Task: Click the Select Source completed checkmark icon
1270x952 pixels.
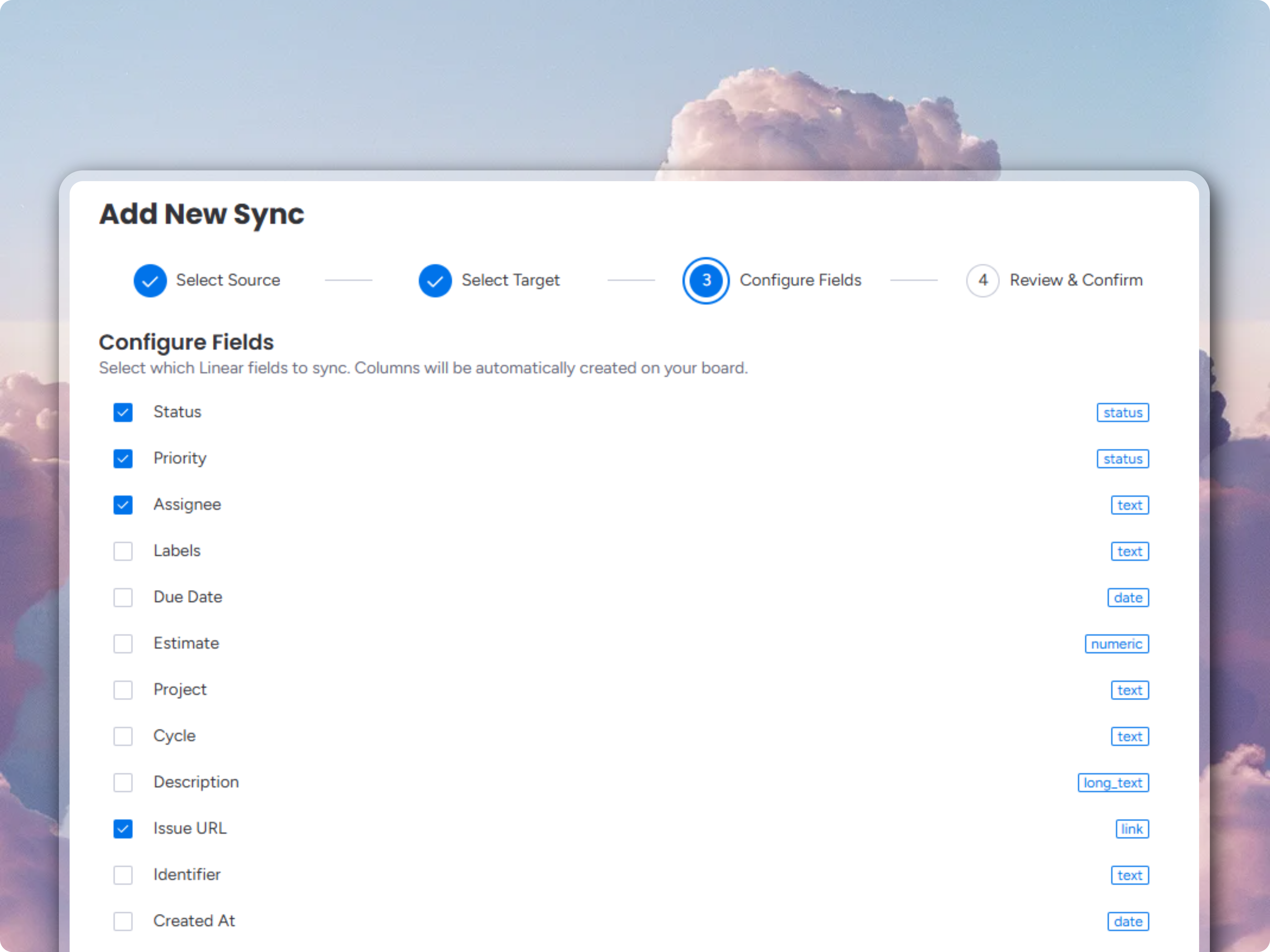Action: [x=150, y=281]
